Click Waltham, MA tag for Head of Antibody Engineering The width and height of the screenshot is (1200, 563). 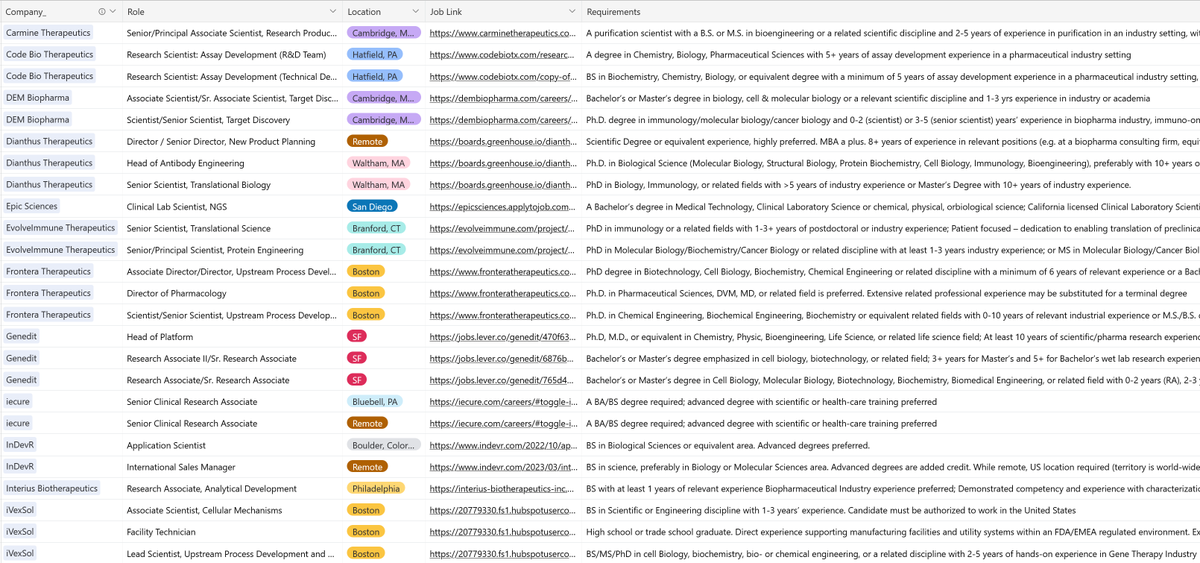378,163
